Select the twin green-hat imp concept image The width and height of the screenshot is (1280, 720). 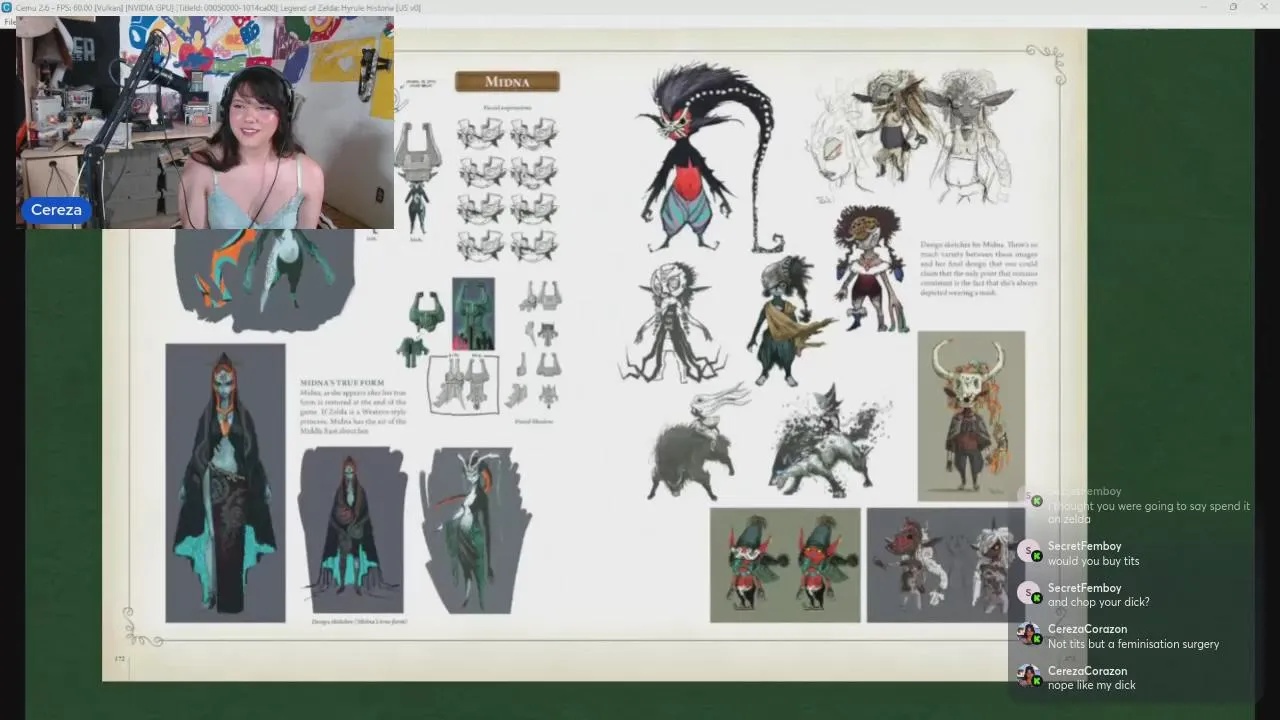tap(785, 565)
